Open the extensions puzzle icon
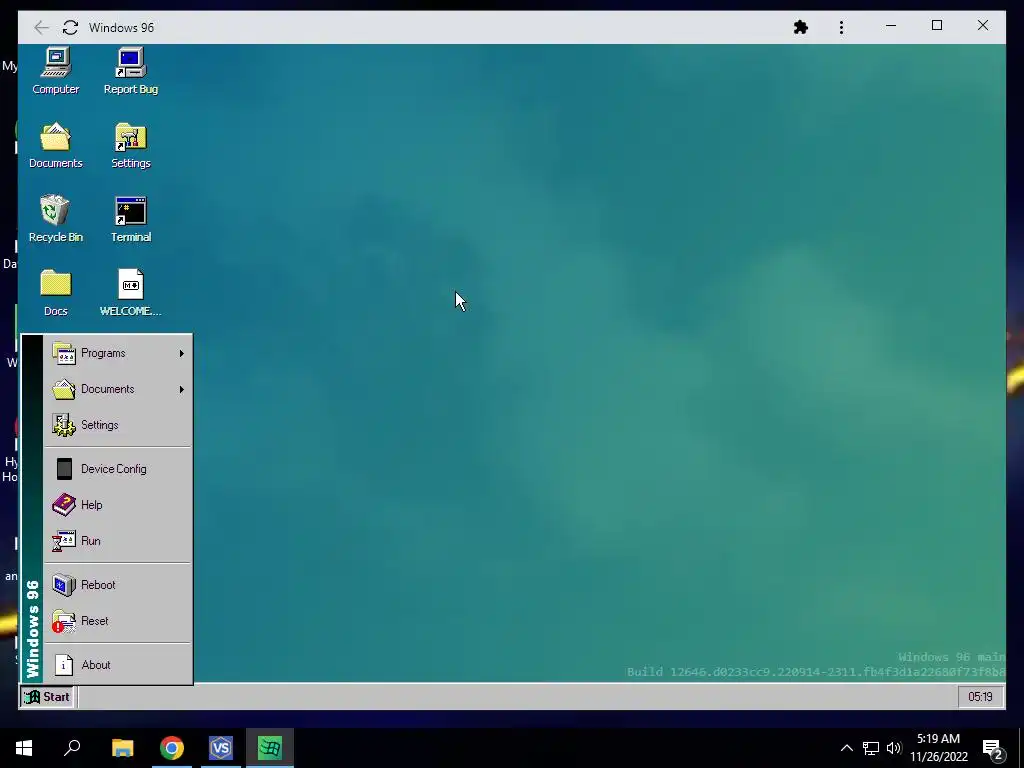The width and height of the screenshot is (1024, 768). tap(801, 27)
